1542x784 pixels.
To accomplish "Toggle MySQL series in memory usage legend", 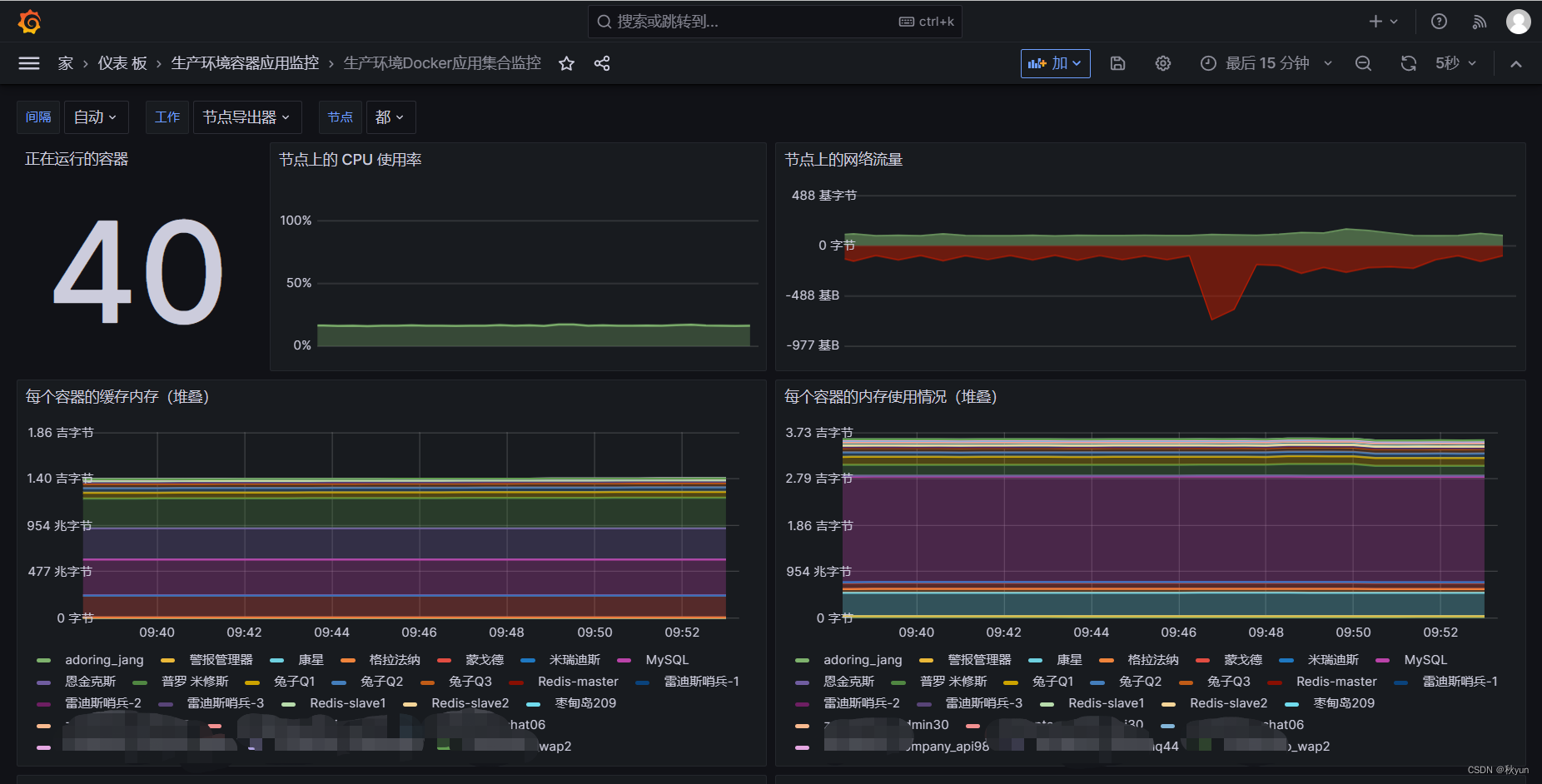I will [x=1425, y=660].
